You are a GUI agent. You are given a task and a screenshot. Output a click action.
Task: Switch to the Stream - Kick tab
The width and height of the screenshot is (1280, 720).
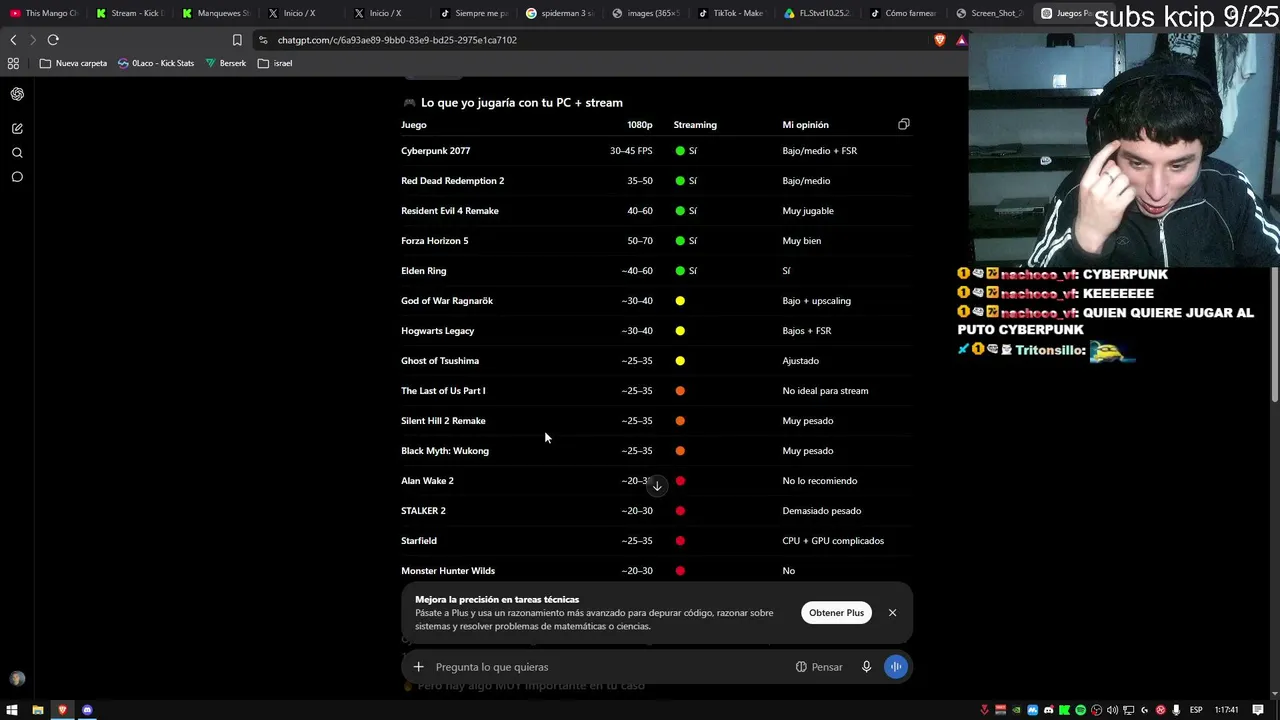tap(130, 13)
